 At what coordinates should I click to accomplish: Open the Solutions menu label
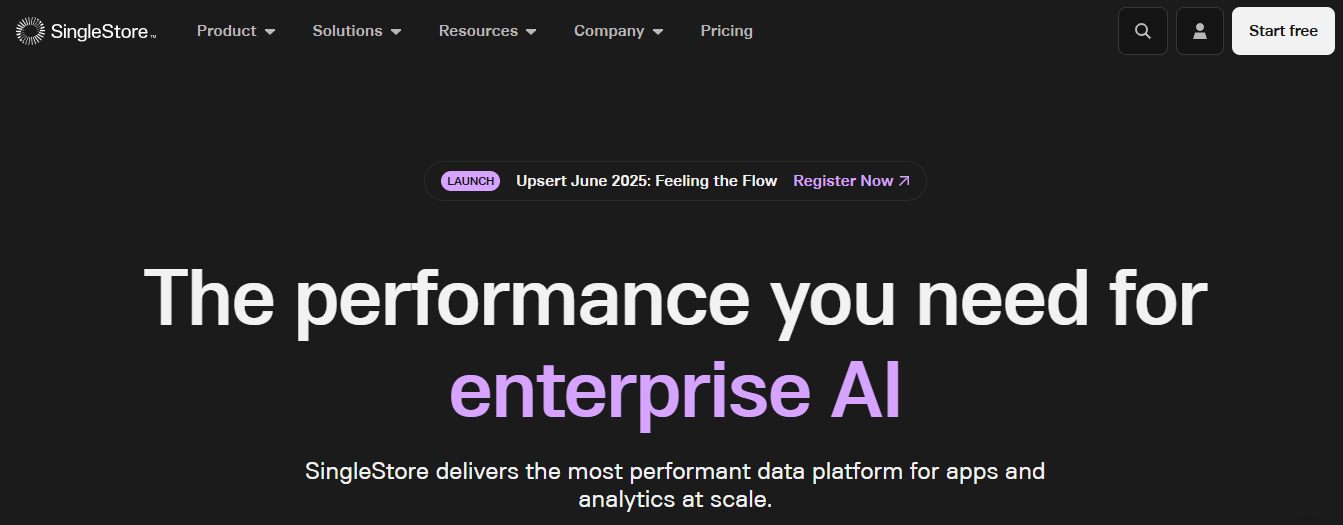tap(347, 31)
